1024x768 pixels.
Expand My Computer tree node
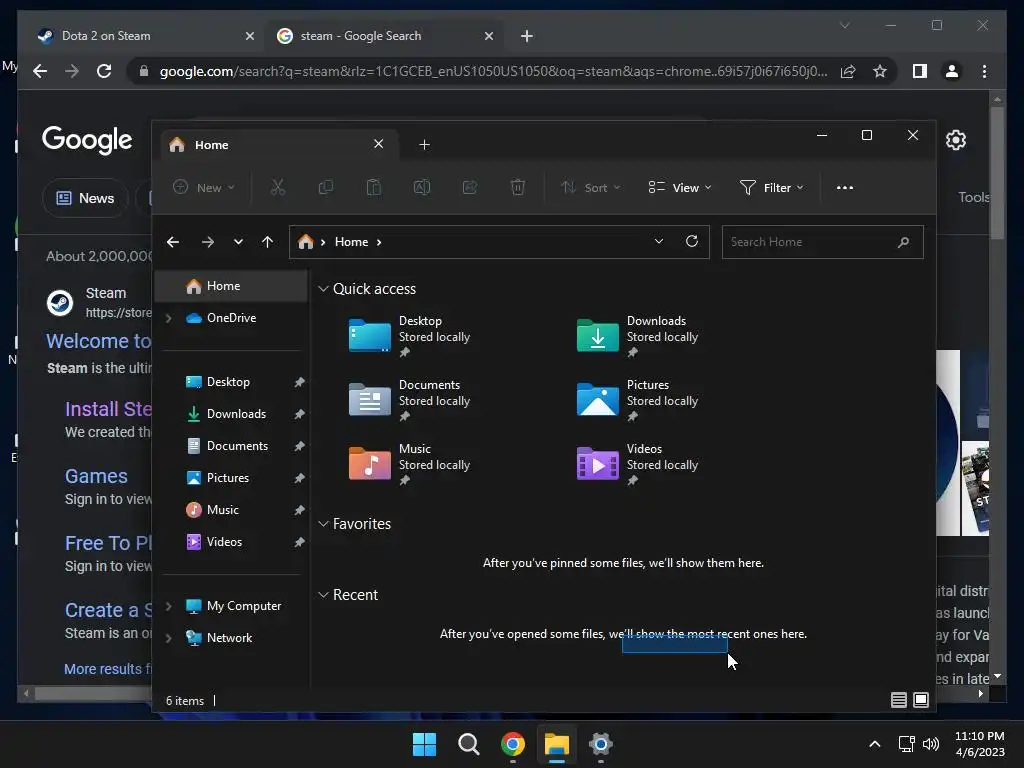pos(168,606)
